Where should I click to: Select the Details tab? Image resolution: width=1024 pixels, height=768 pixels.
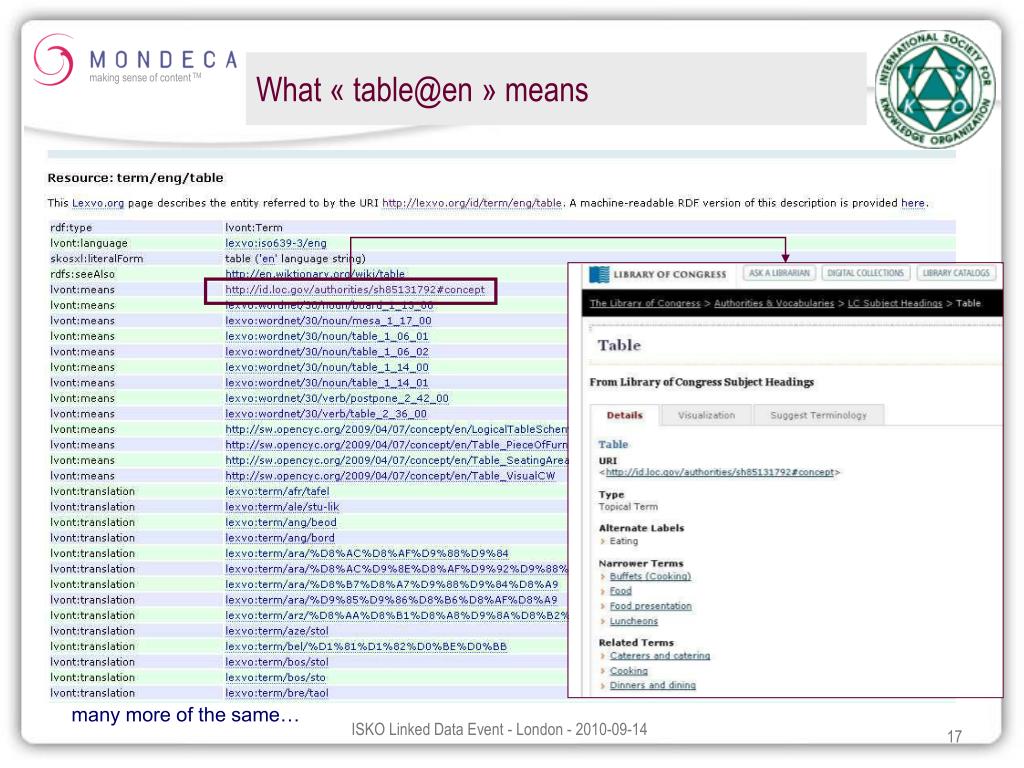click(x=624, y=415)
